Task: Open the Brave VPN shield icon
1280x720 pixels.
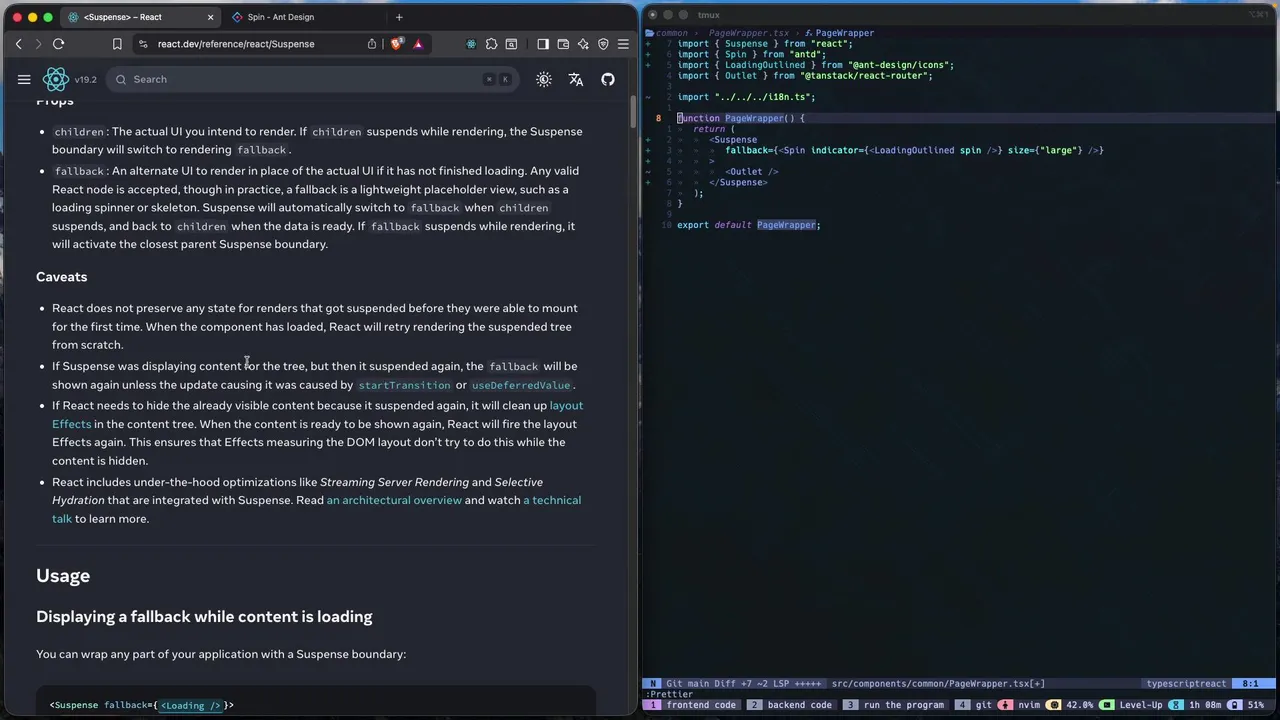Action: tap(603, 44)
